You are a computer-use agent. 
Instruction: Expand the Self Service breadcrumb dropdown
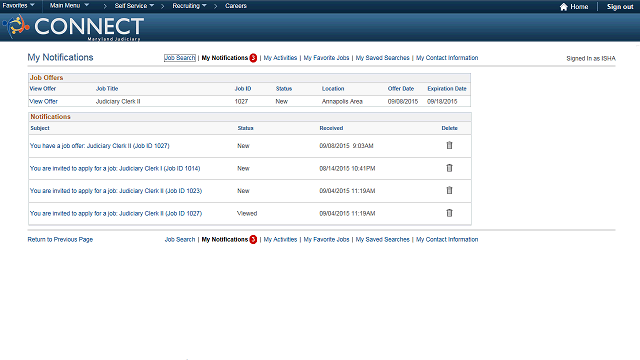[134, 6]
